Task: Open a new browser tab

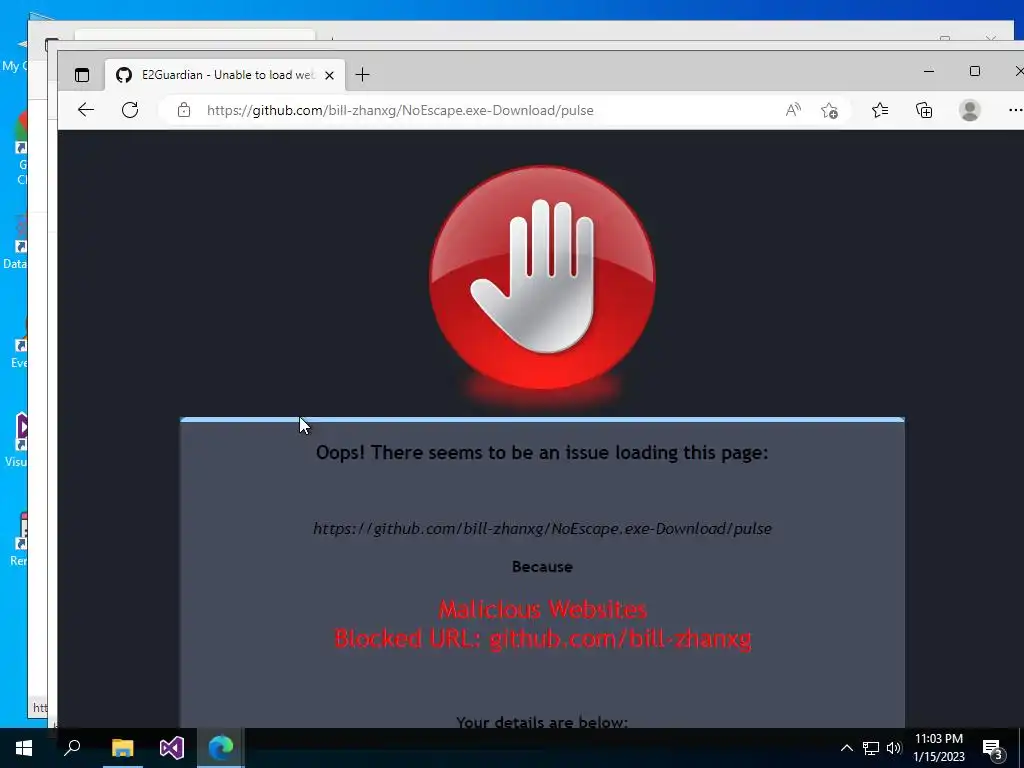Action: 362,75
